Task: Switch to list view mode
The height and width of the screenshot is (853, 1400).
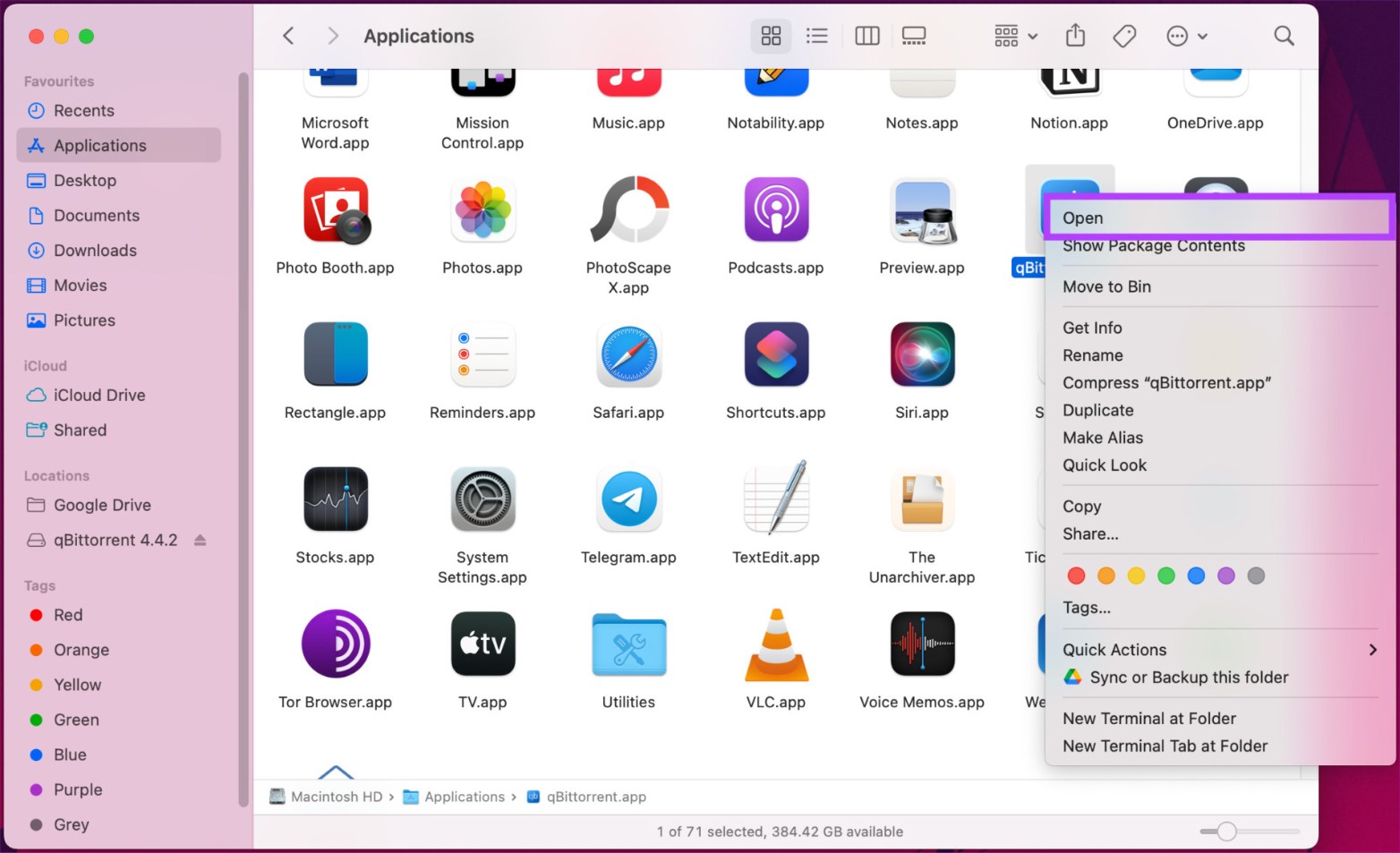Action: (x=816, y=36)
